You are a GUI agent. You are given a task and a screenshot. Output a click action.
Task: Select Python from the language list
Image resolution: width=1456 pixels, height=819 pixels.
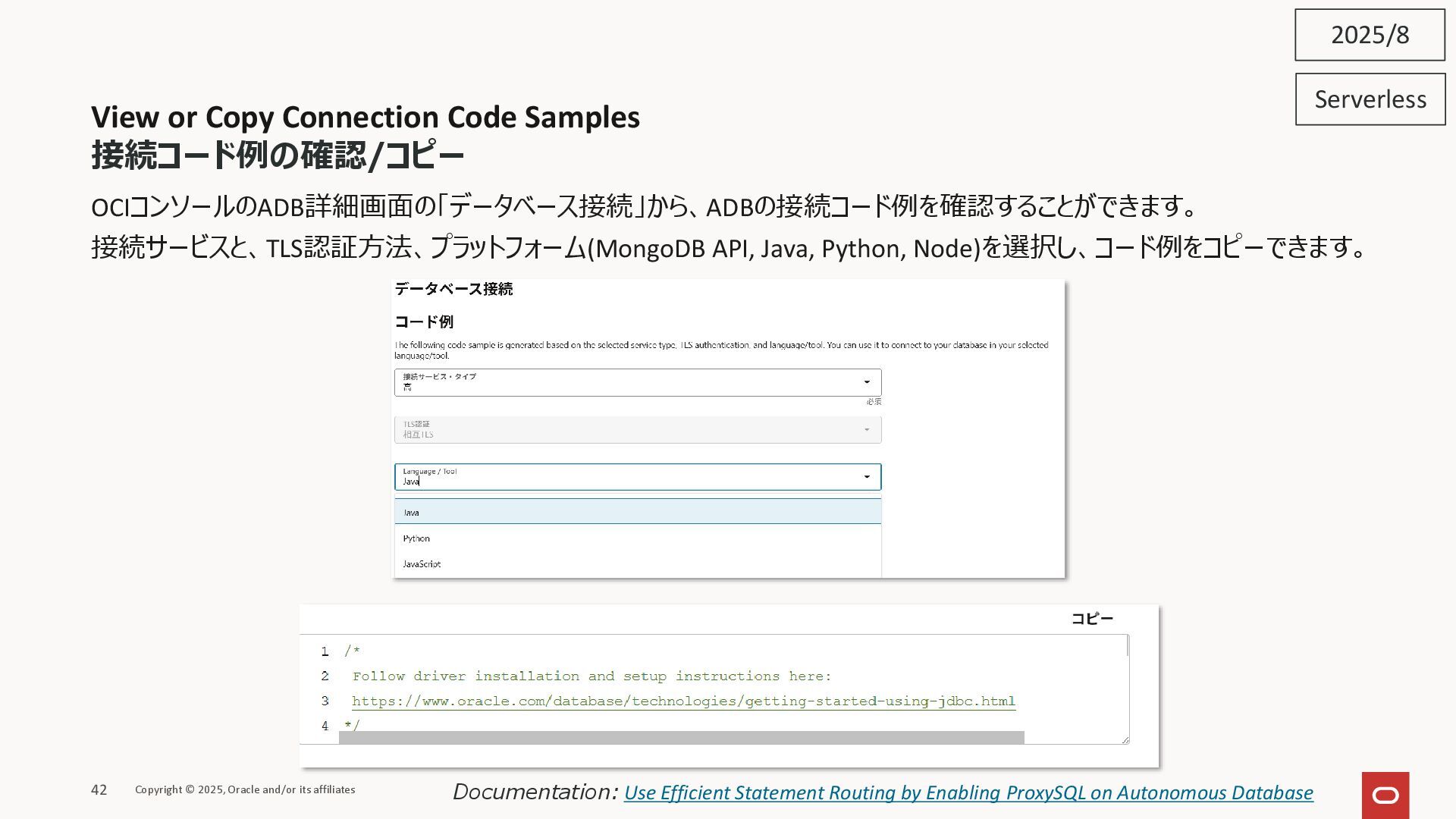click(x=638, y=538)
